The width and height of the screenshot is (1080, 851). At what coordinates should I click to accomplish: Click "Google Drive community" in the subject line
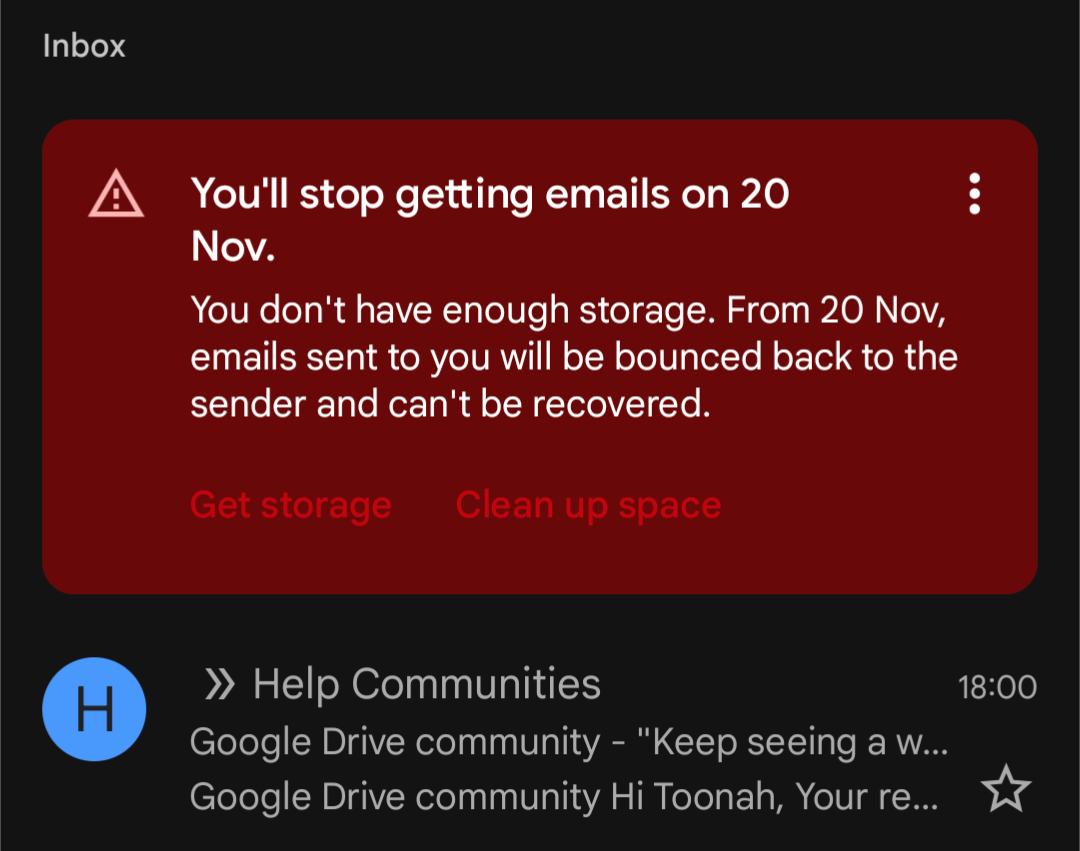pos(395,742)
